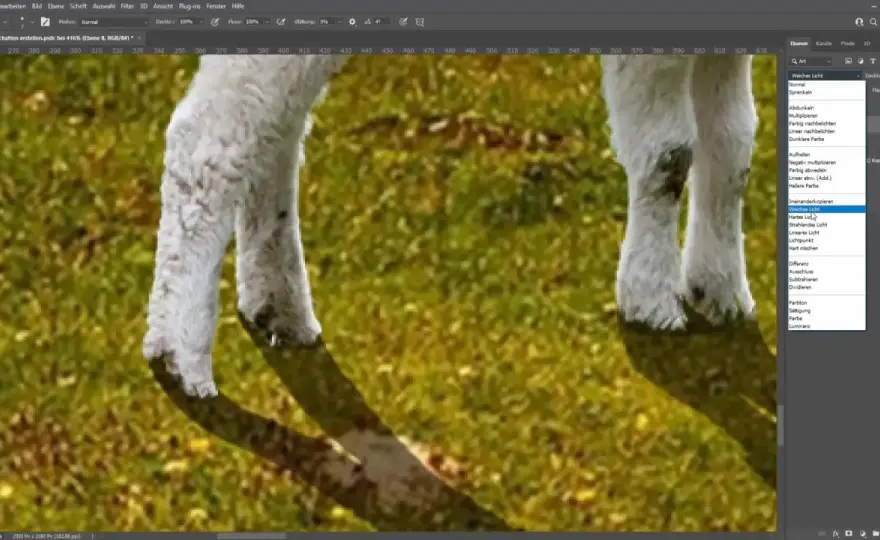
Task: Filter layers by type layer icon
Action: [872, 61]
